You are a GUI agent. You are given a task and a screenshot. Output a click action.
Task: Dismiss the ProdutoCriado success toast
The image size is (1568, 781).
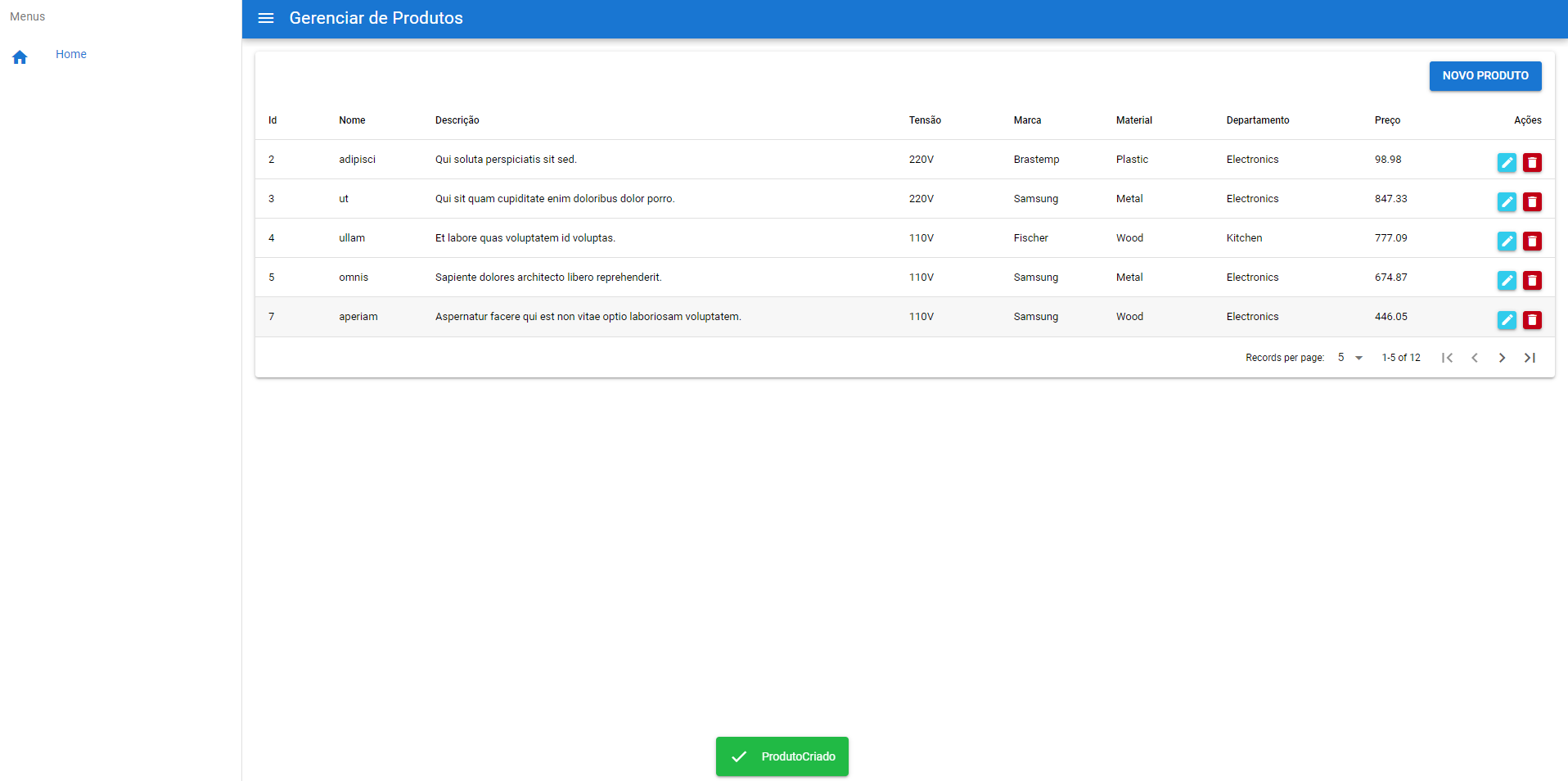(782, 756)
